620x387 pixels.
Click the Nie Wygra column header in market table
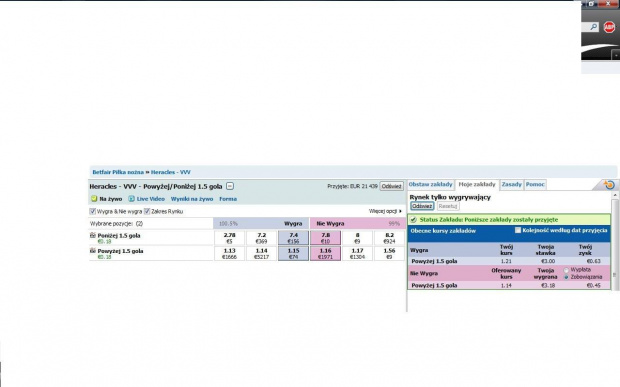(330, 224)
